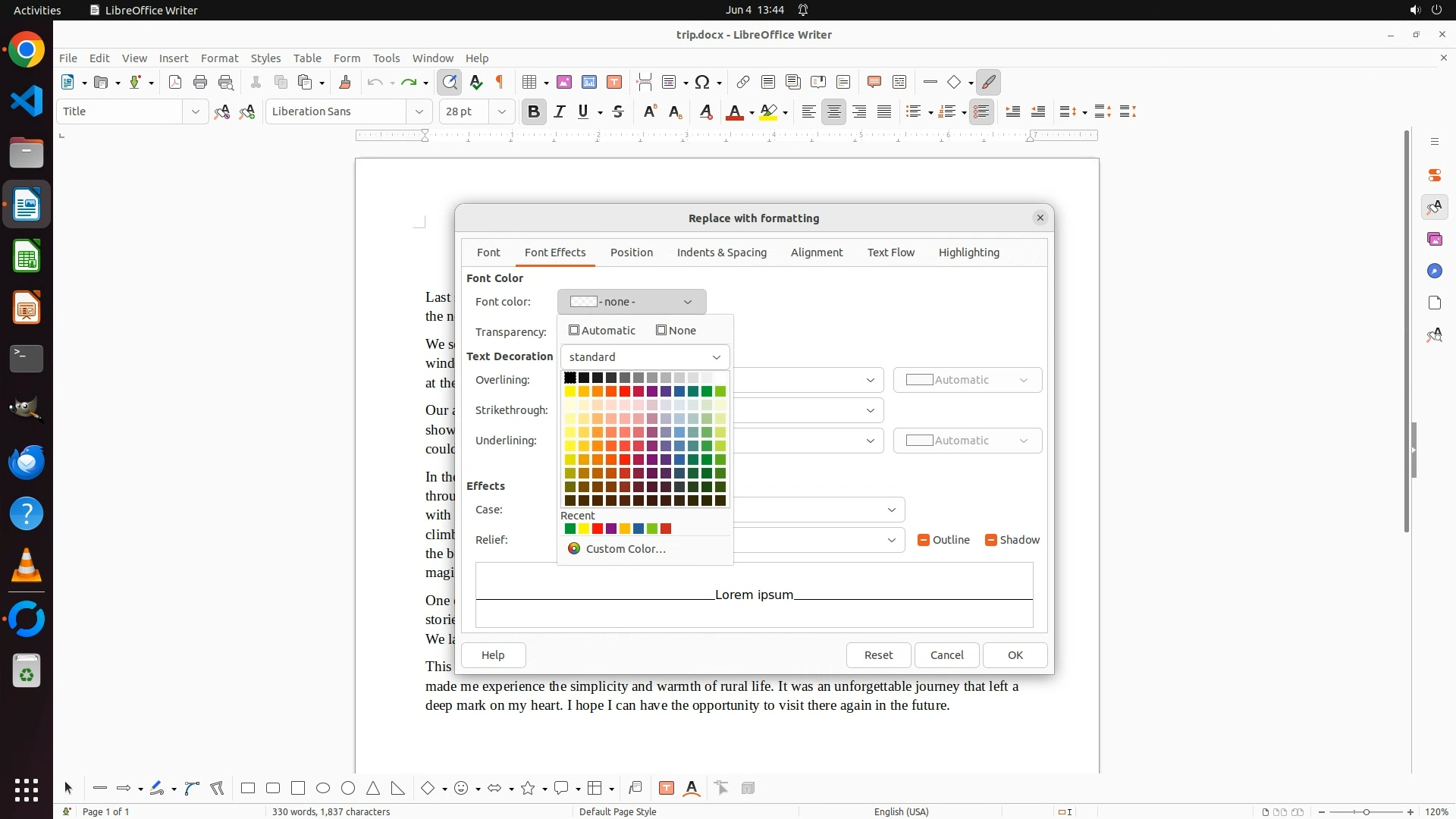Open the Font color dropdown
Image resolution: width=1456 pixels, height=819 pixels.
click(631, 302)
